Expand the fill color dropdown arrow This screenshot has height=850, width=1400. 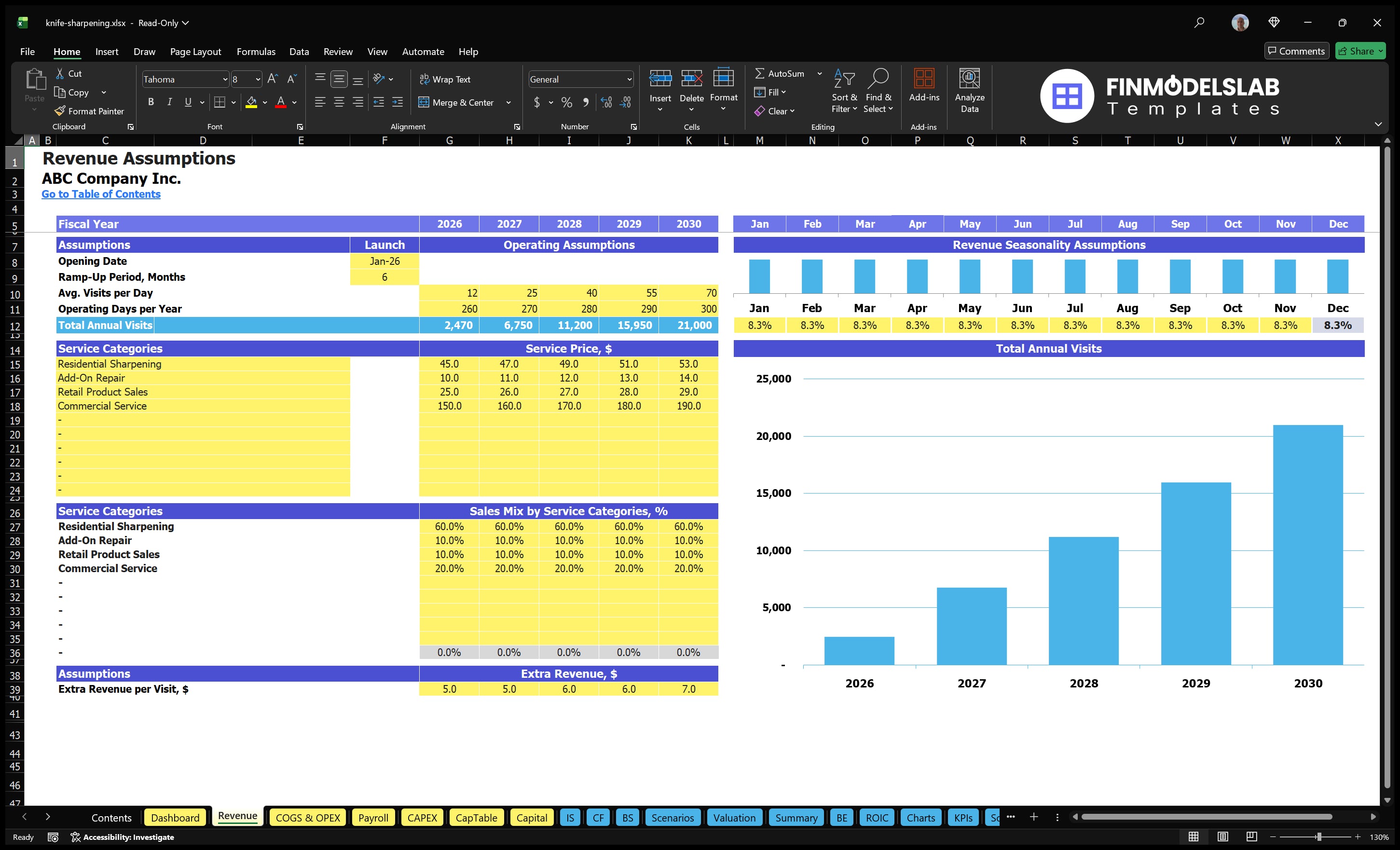click(x=264, y=103)
